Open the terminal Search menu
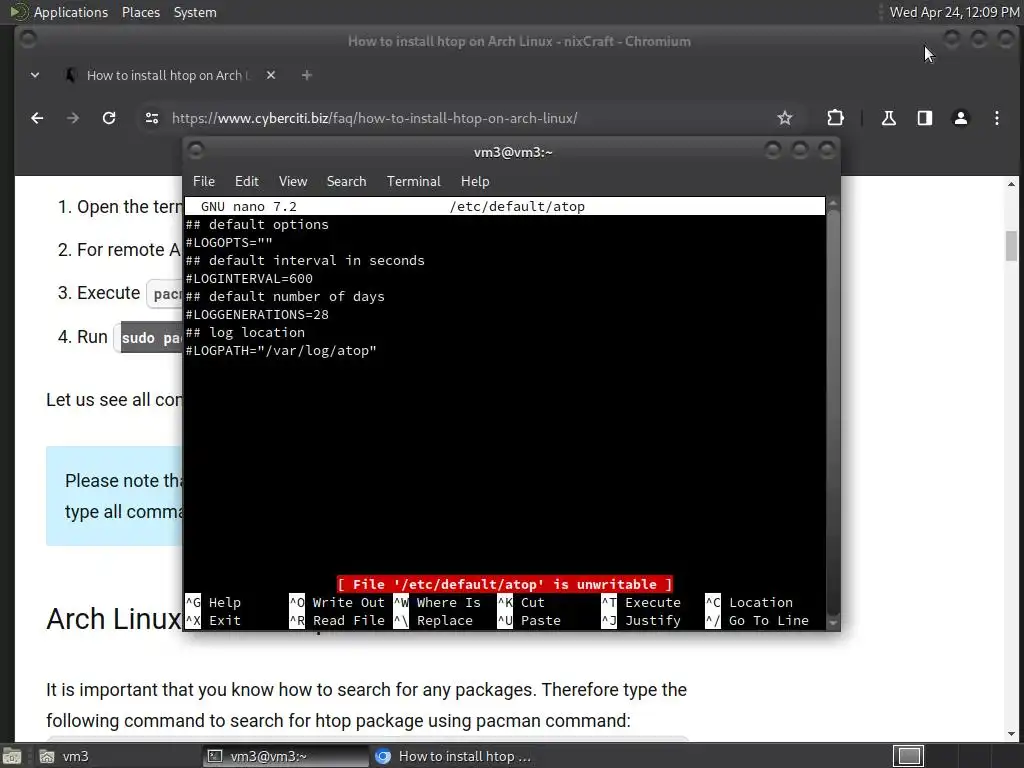This screenshot has width=1024, height=768. click(x=346, y=182)
